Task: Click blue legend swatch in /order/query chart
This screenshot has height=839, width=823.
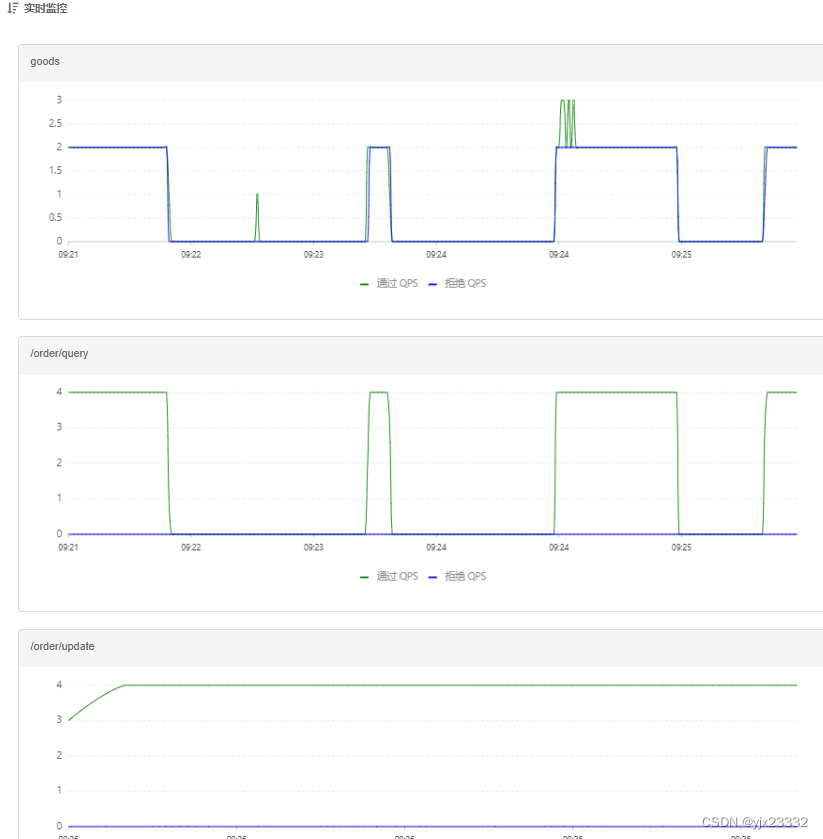Action: pyautogui.click(x=433, y=577)
